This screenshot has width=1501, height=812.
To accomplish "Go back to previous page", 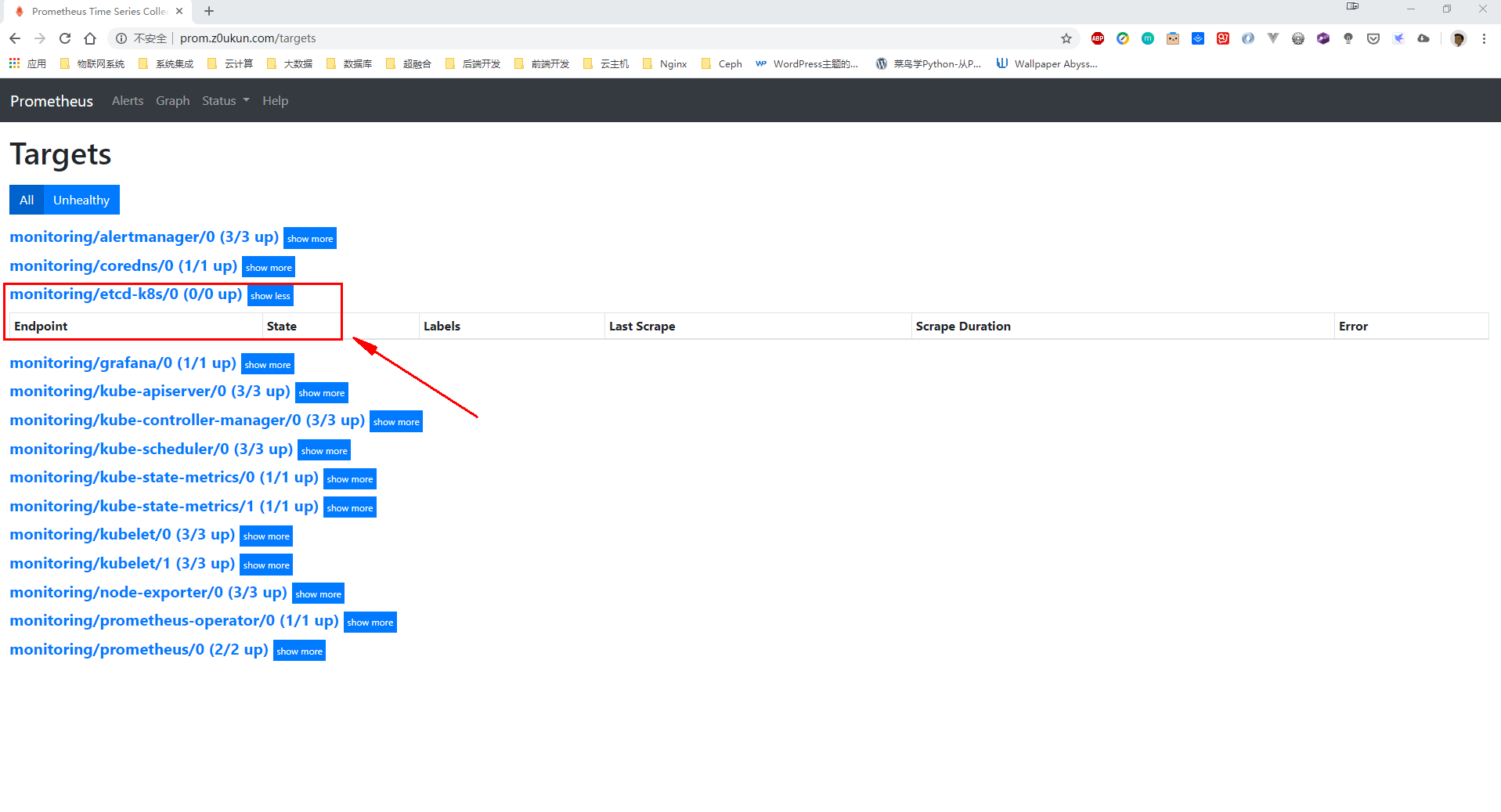I will tap(15, 38).
